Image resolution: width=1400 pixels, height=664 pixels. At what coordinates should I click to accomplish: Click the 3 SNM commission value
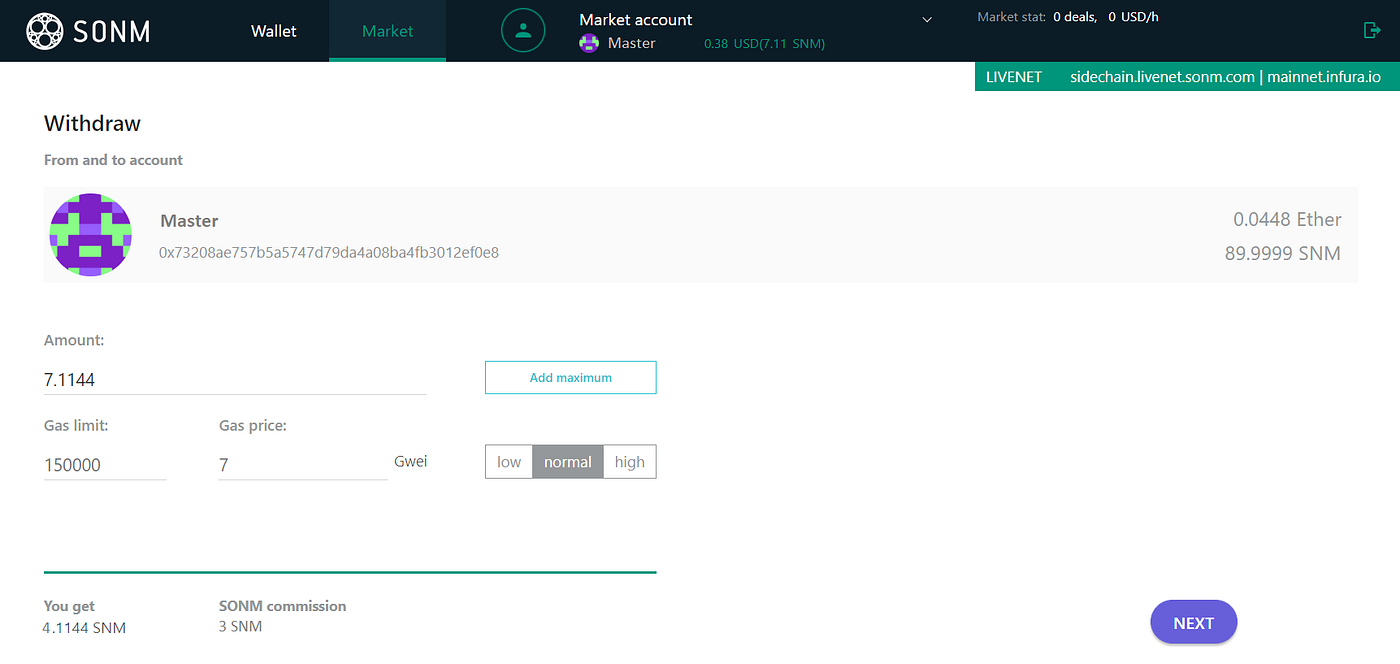pyautogui.click(x=240, y=626)
